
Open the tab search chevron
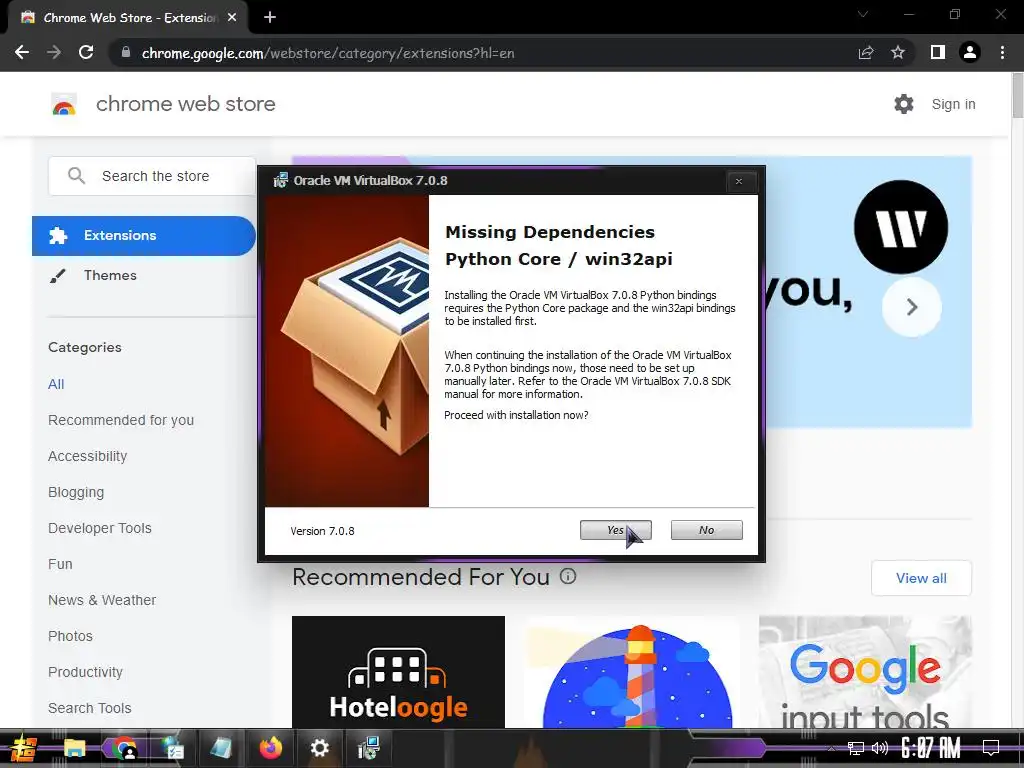tap(863, 14)
